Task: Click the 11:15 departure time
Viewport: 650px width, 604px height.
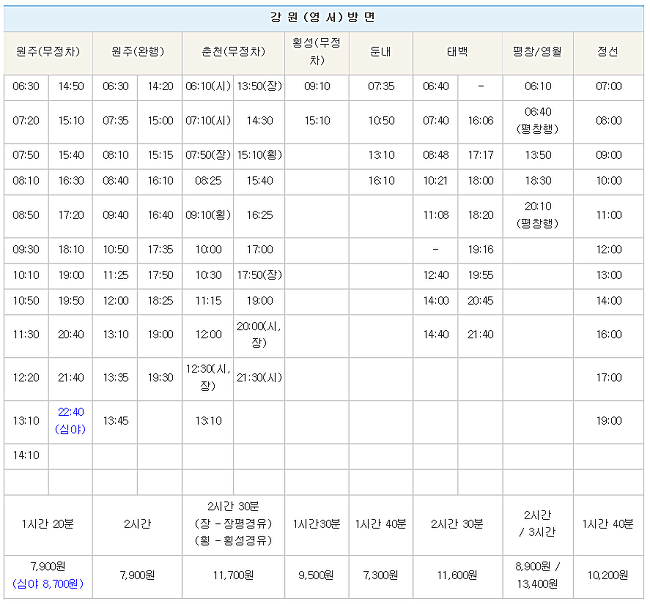Action: pyautogui.click(x=208, y=301)
